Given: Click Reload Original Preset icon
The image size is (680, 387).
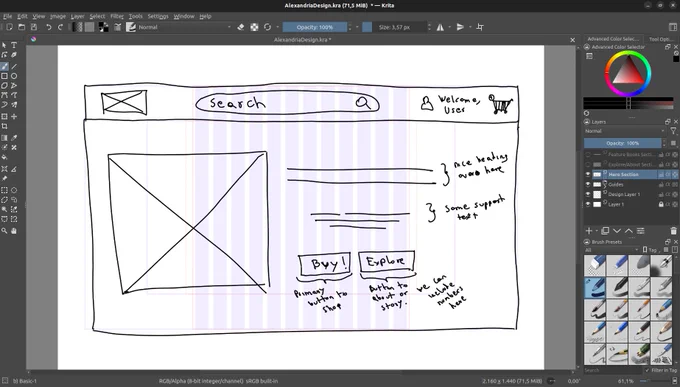Looking at the screenshot, I should [268, 27].
